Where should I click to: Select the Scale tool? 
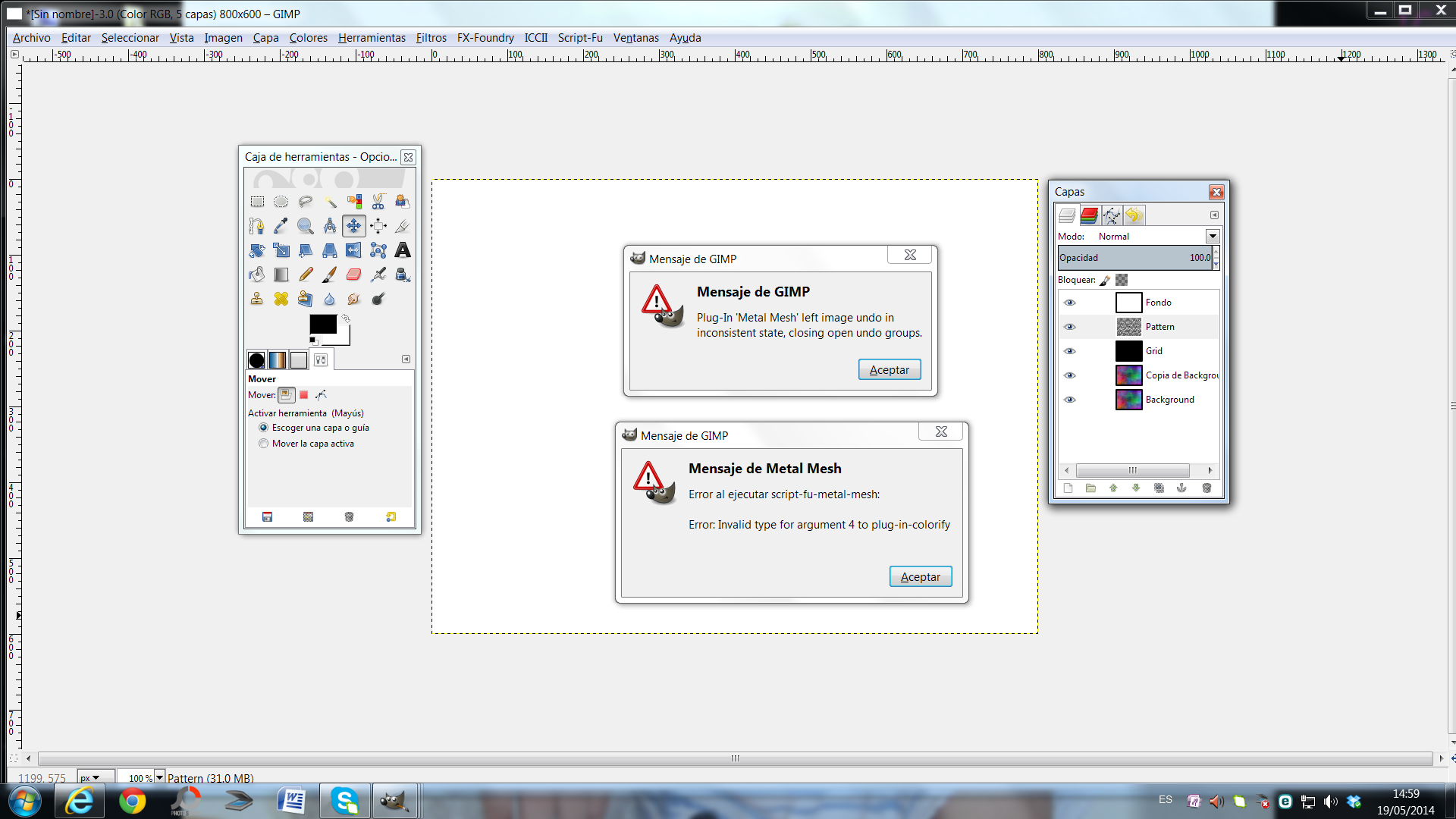pos(281,250)
